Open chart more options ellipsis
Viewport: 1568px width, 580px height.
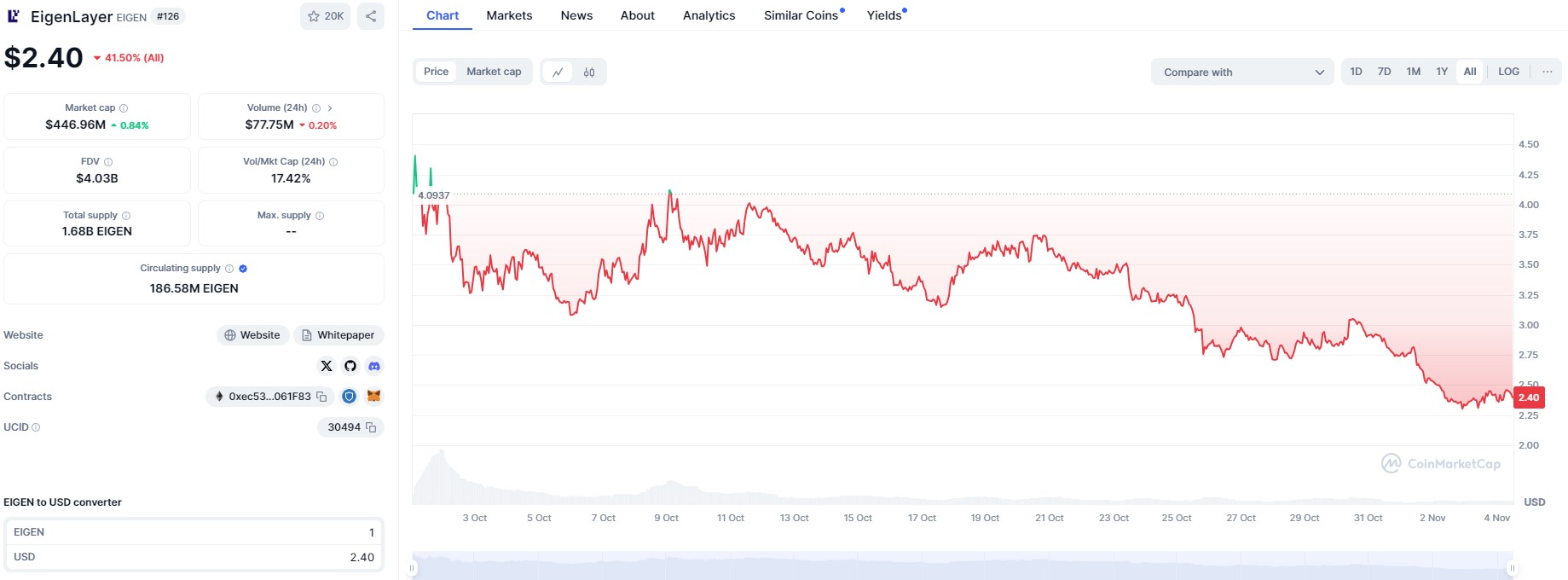(x=1548, y=72)
